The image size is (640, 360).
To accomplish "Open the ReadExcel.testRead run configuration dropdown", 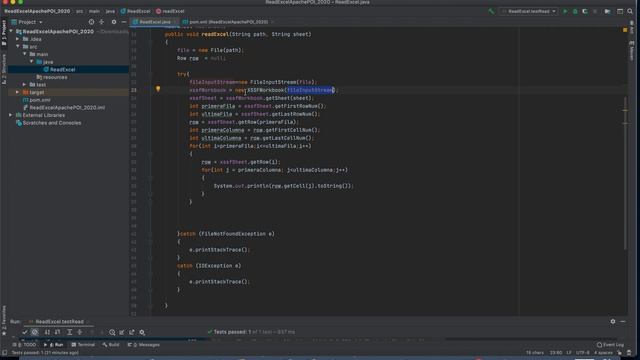I will tap(529, 11).
